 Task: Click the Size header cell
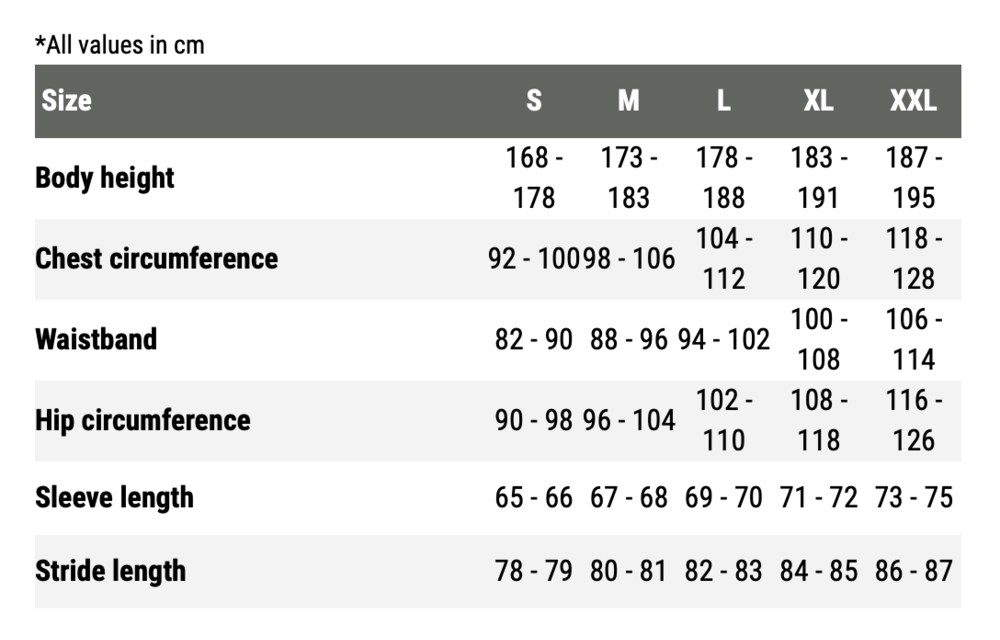(66, 101)
